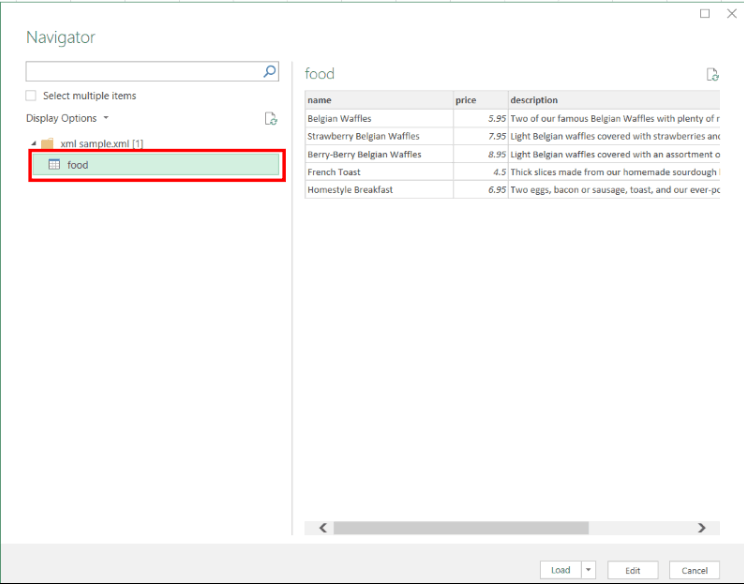Click the refresh icon beside Display Options
The width and height of the screenshot is (744, 584).
coord(270,119)
